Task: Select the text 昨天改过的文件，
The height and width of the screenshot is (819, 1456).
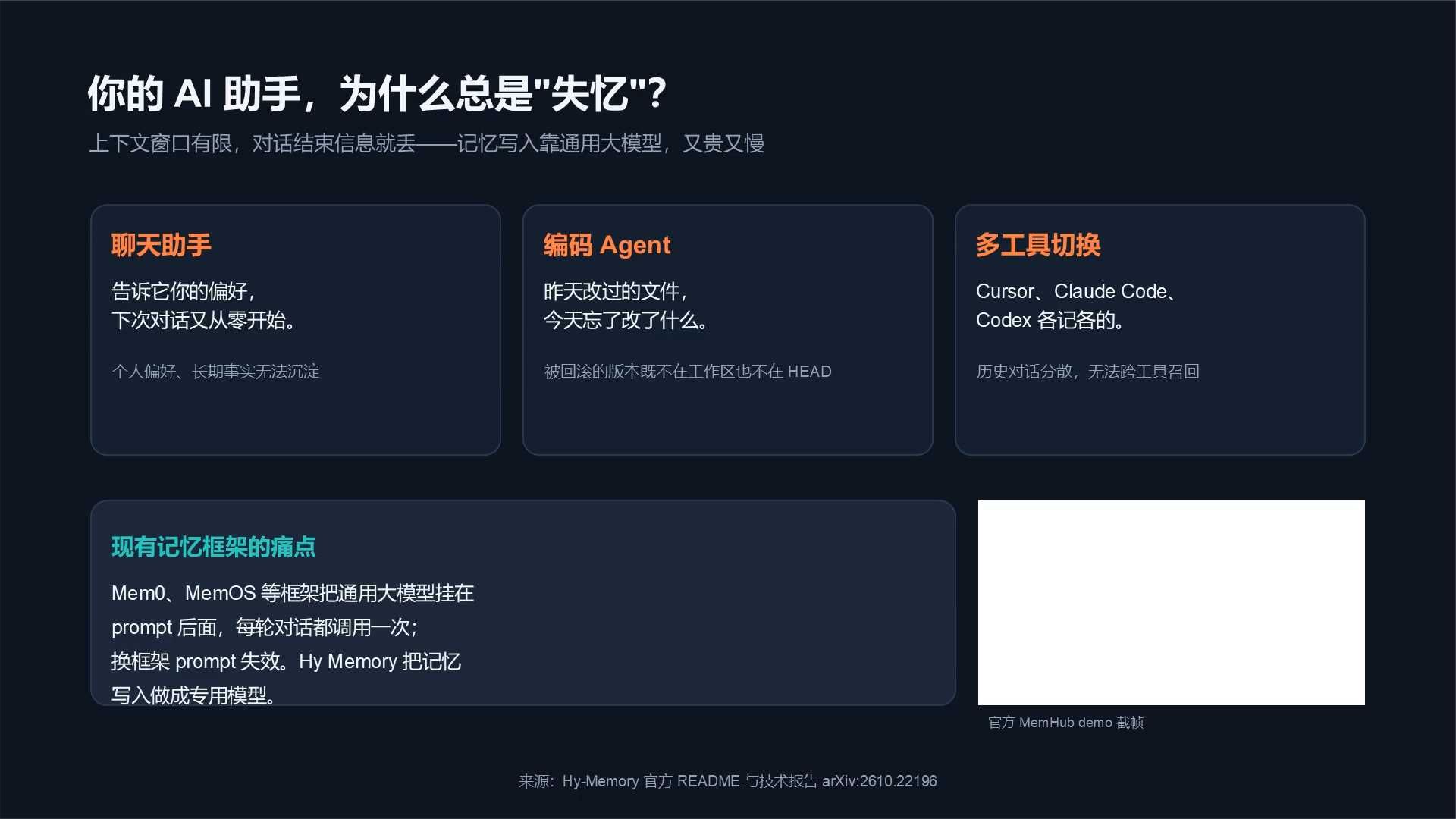Action: [x=617, y=291]
